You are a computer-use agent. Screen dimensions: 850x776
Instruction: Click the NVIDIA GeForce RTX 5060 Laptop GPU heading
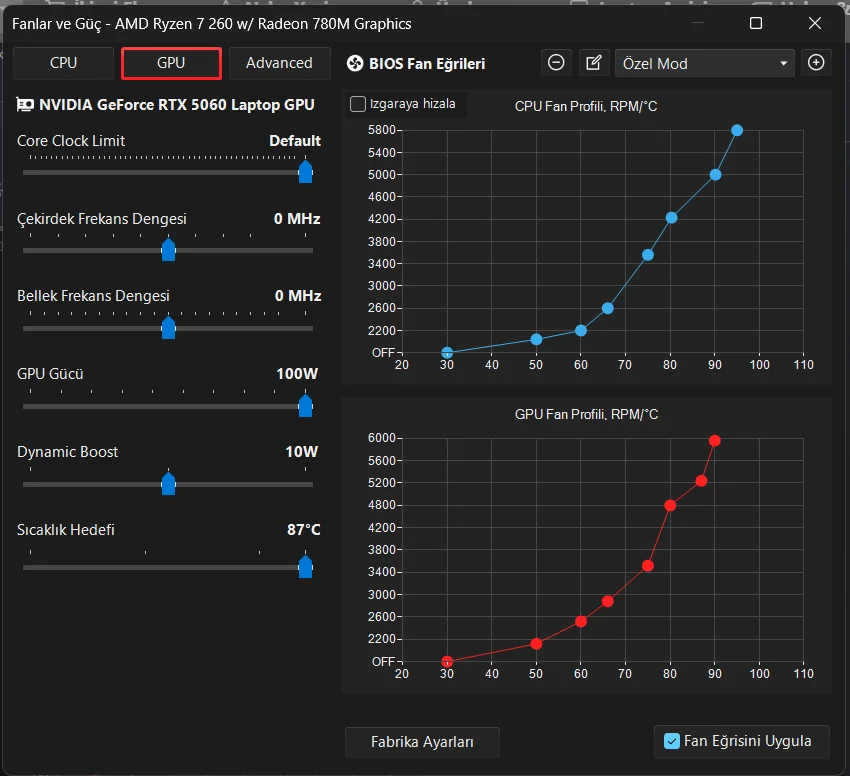(x=177, y=105)
